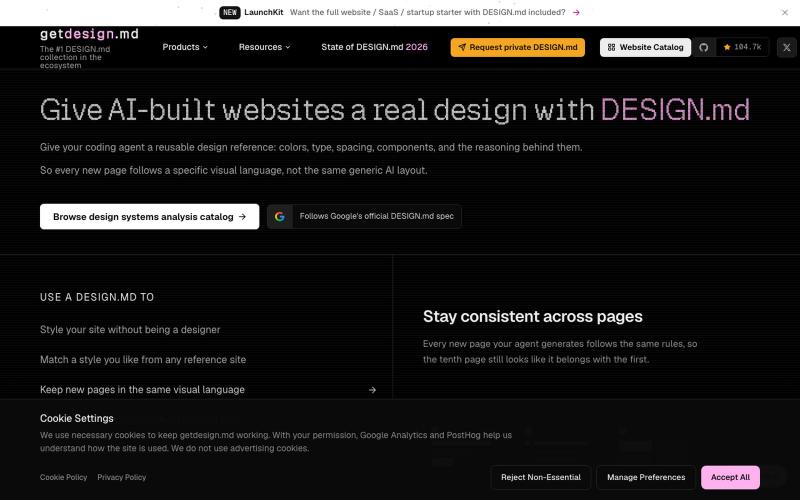Image resolution: width=800 pixels, height=500 pixels.
Task: Open Manage Preferences for cookies
Action: coord(646,478)
